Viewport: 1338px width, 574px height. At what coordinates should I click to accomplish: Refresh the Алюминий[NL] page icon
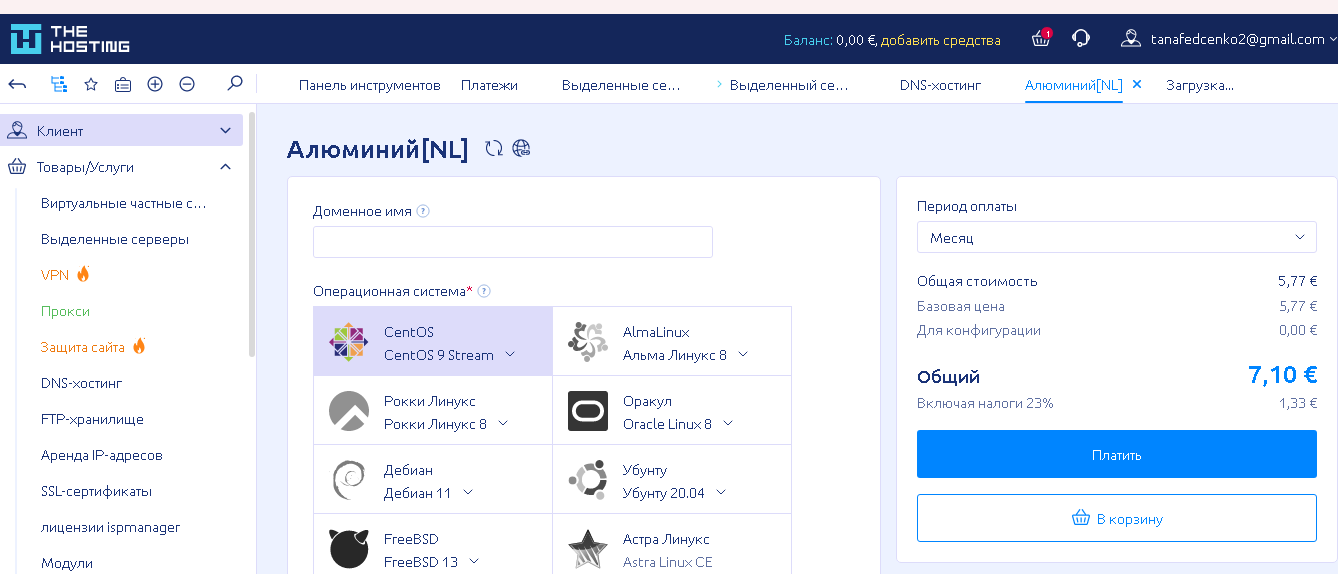click(494, 149)
